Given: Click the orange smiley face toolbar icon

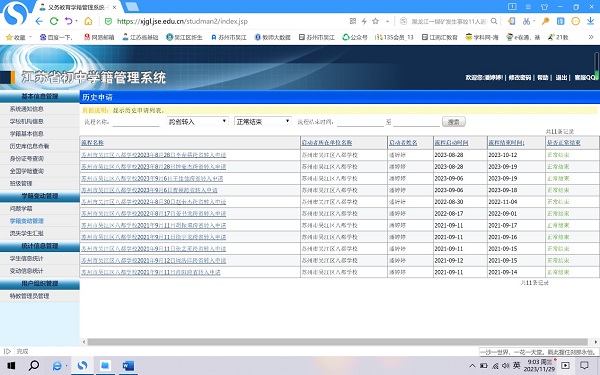Looking at the screenshot, I should (576, 21).
